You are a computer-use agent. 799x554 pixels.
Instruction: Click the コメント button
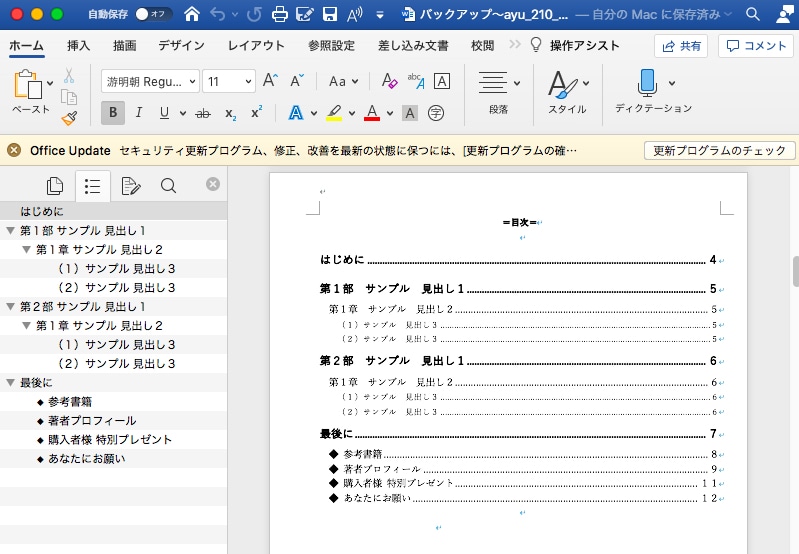coord(756,46)
